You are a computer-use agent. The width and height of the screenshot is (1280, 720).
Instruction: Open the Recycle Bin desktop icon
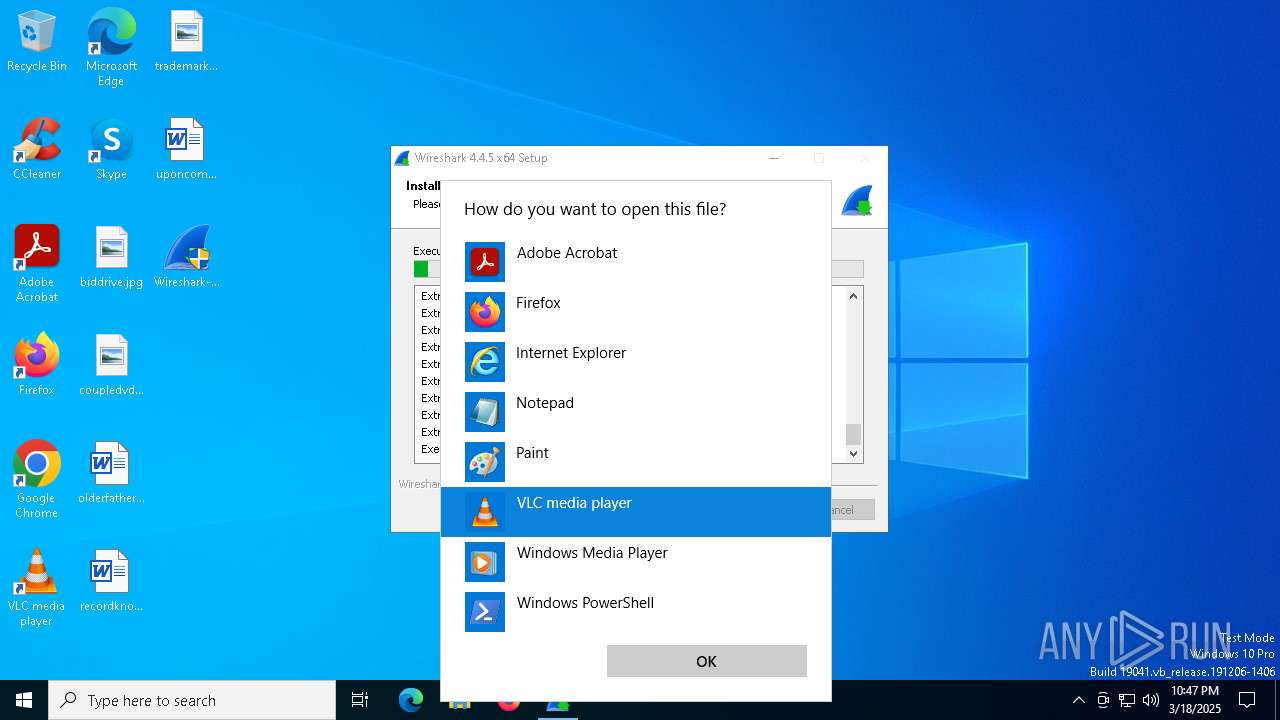coord(37,42)
